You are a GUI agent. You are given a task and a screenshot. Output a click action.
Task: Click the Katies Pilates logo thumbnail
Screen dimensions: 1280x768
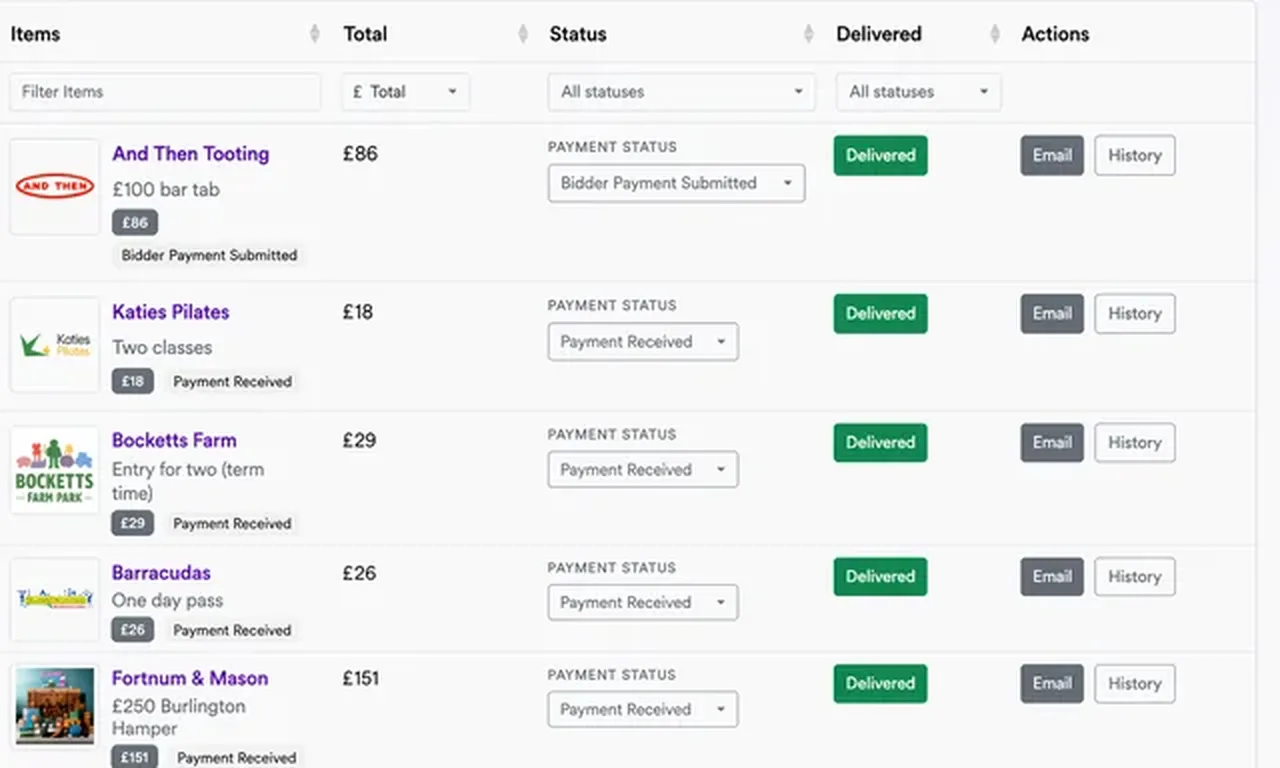55,345
